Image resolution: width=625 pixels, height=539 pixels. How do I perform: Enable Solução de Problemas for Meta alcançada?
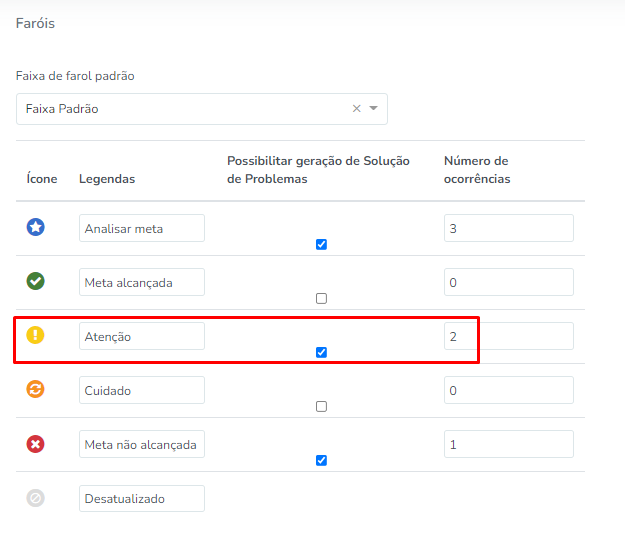coord(321,298)
